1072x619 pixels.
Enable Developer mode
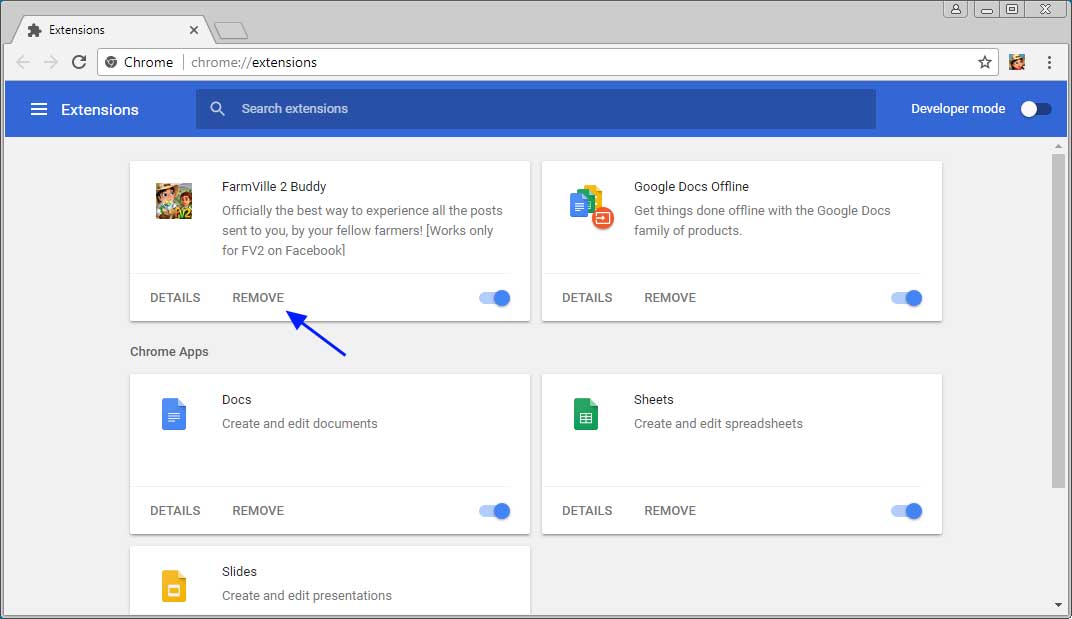coord(1036,109)
